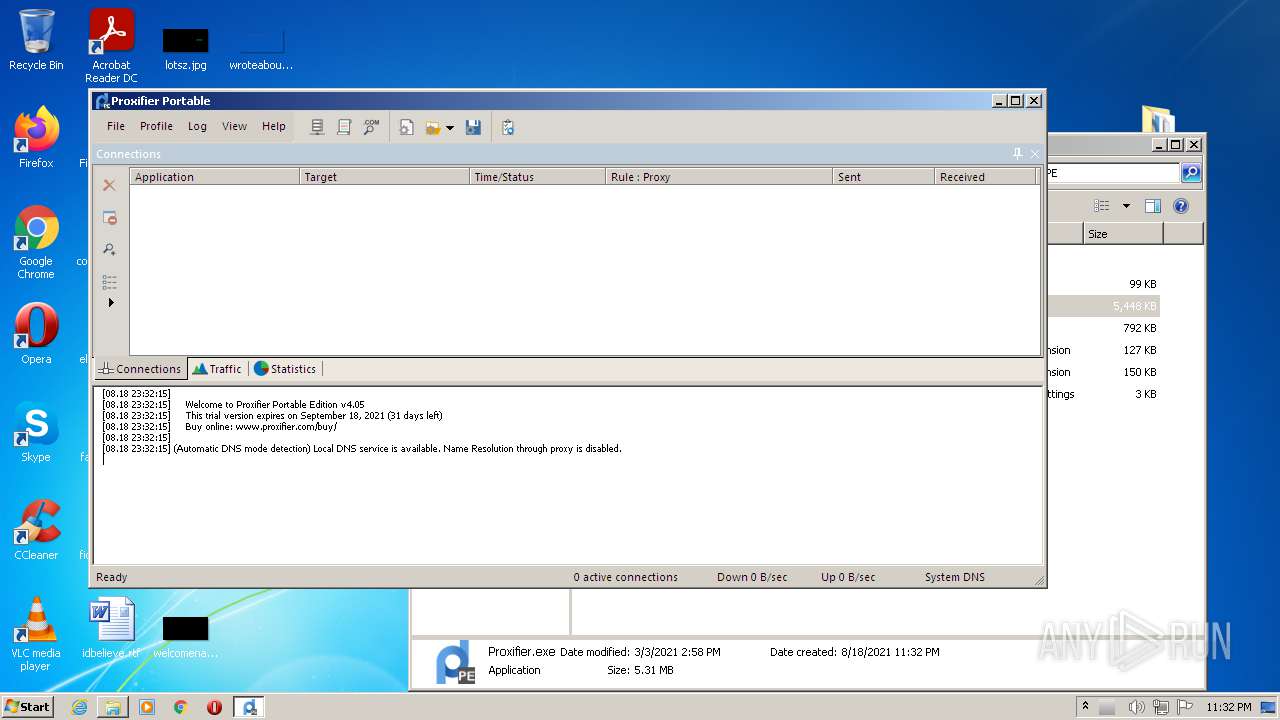
Task: Switch to the Traffic tab
Action: click(x=217, y=369)
